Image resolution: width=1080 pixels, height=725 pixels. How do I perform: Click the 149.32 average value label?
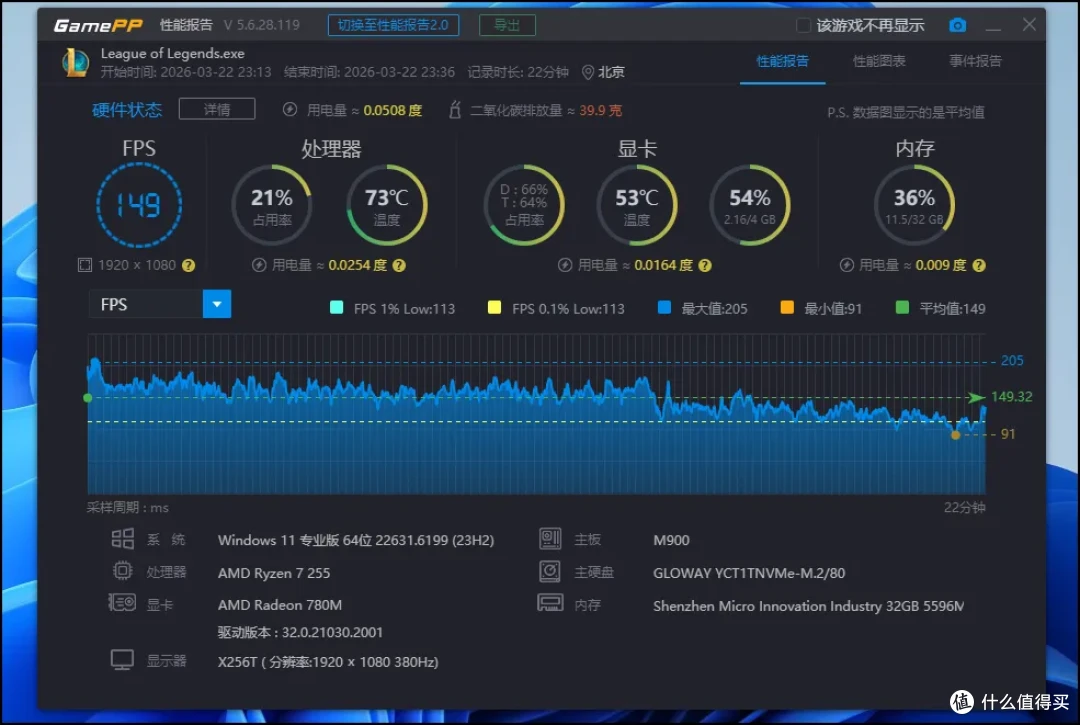1011,397
